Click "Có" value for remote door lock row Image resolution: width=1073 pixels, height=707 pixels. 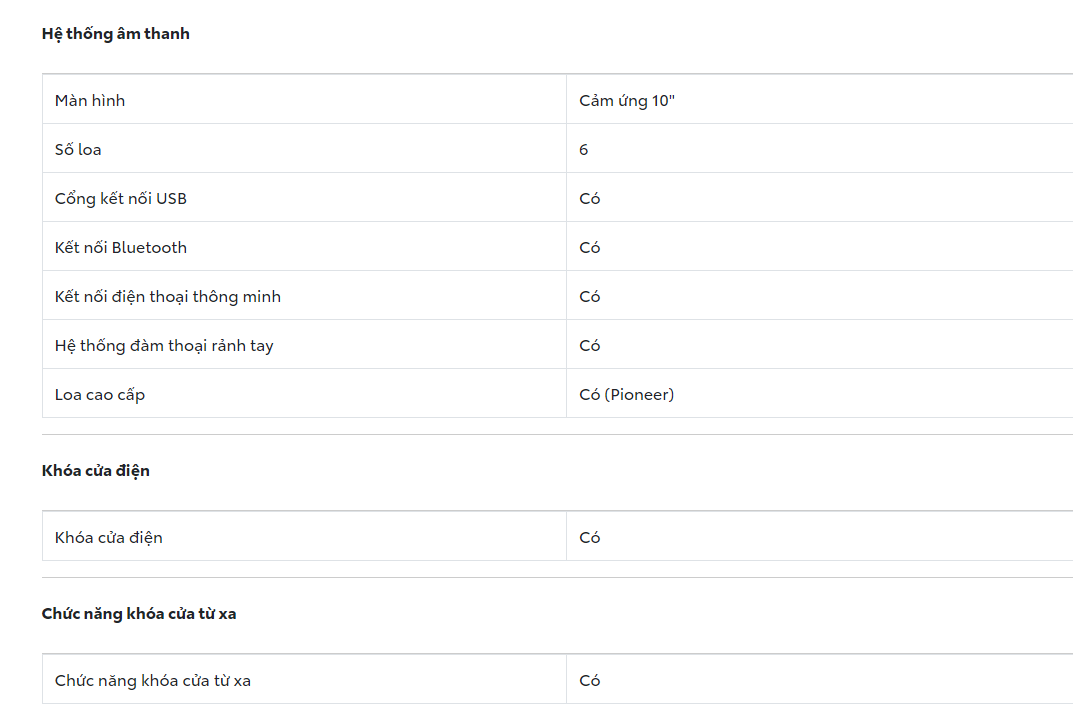[590, 680]
